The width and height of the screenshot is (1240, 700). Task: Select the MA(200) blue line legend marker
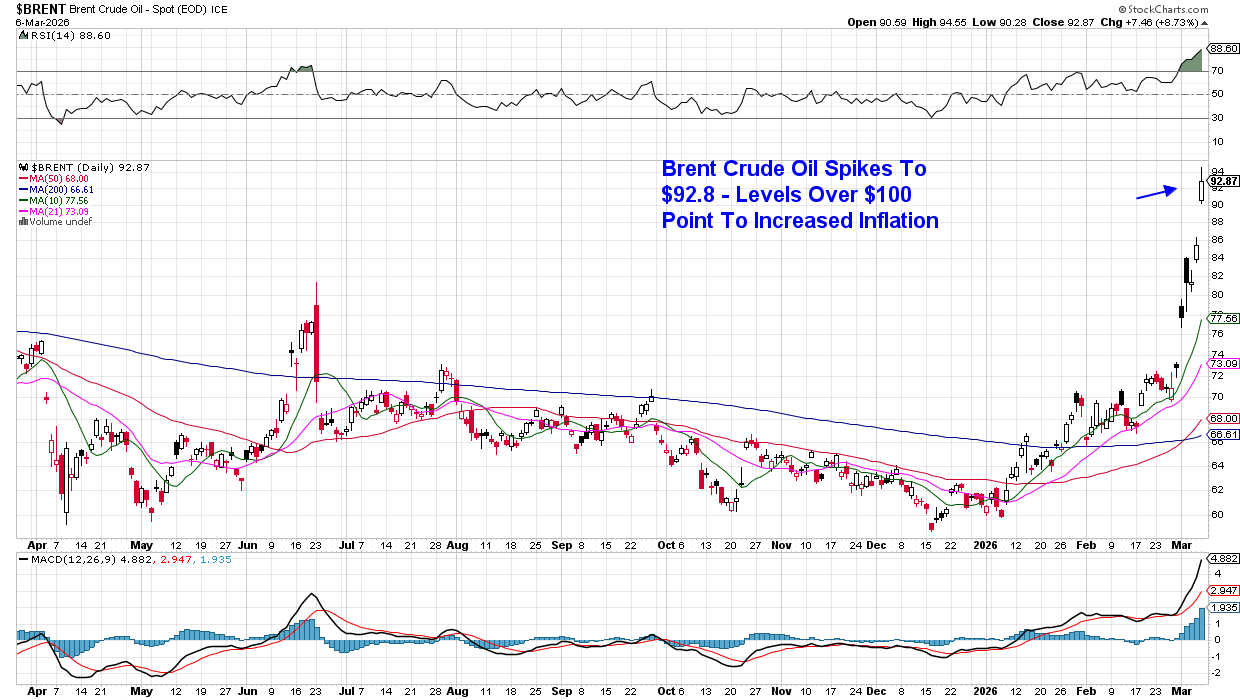pos(21,189)
